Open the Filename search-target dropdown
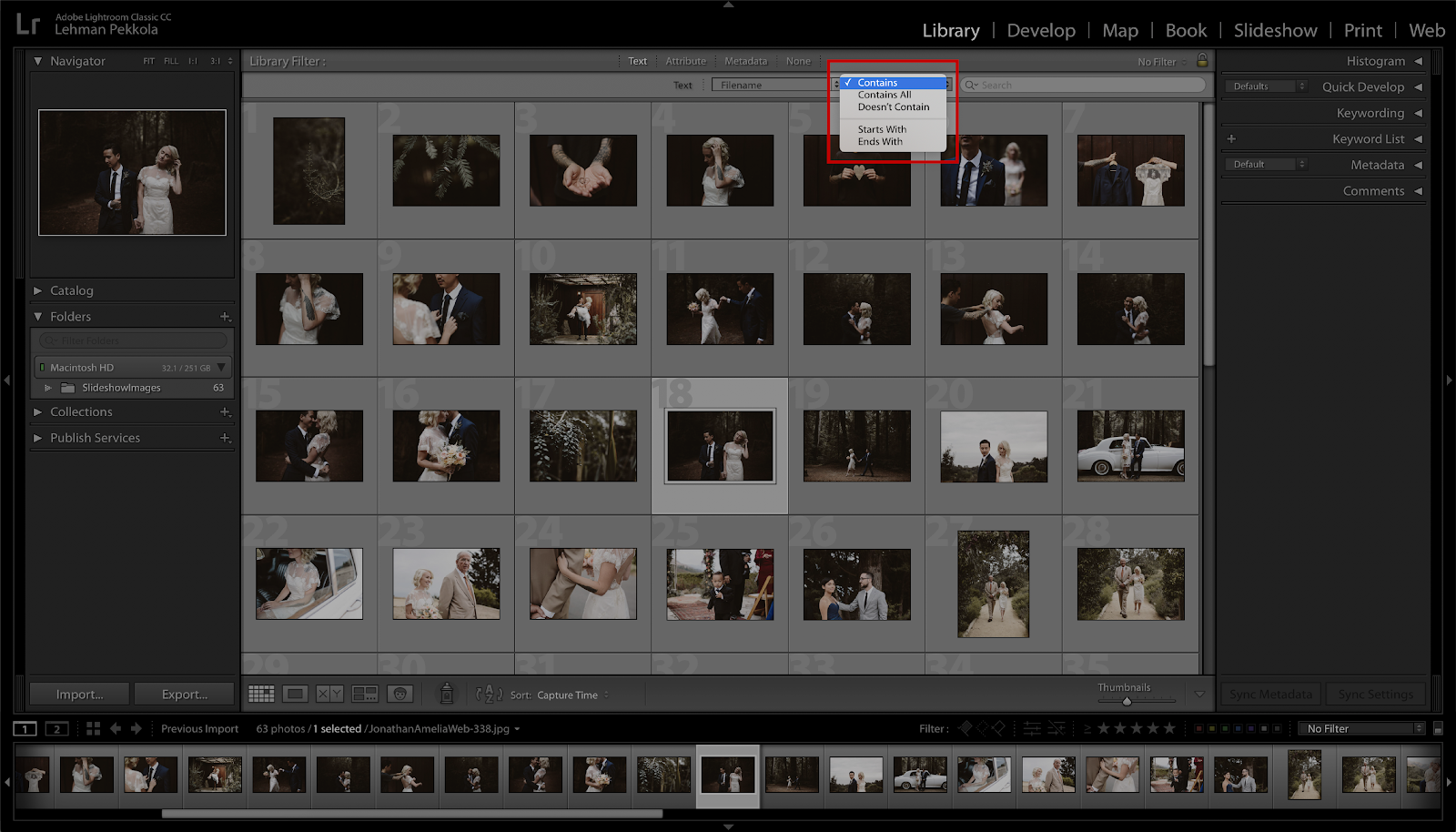Image resolution: width=1456 pixels, height=832 pixels. [x=777, y=85]
